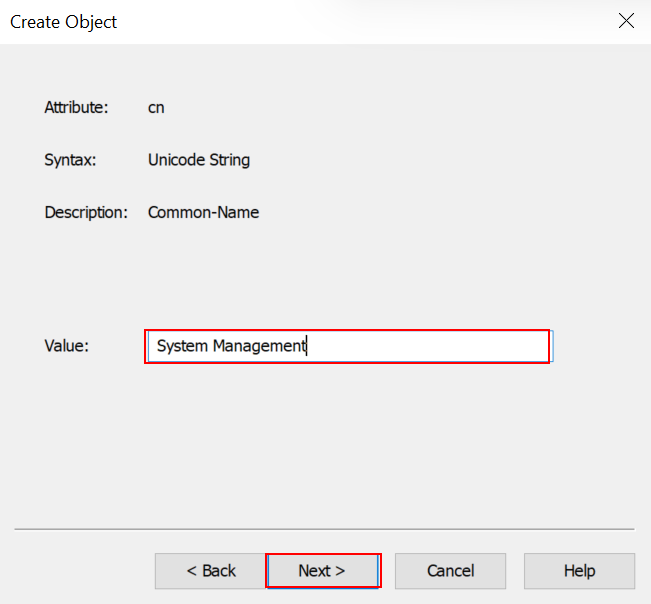Click the left angle bracket on Back button
The image size is (651, 604).
[x=191, y=571]
